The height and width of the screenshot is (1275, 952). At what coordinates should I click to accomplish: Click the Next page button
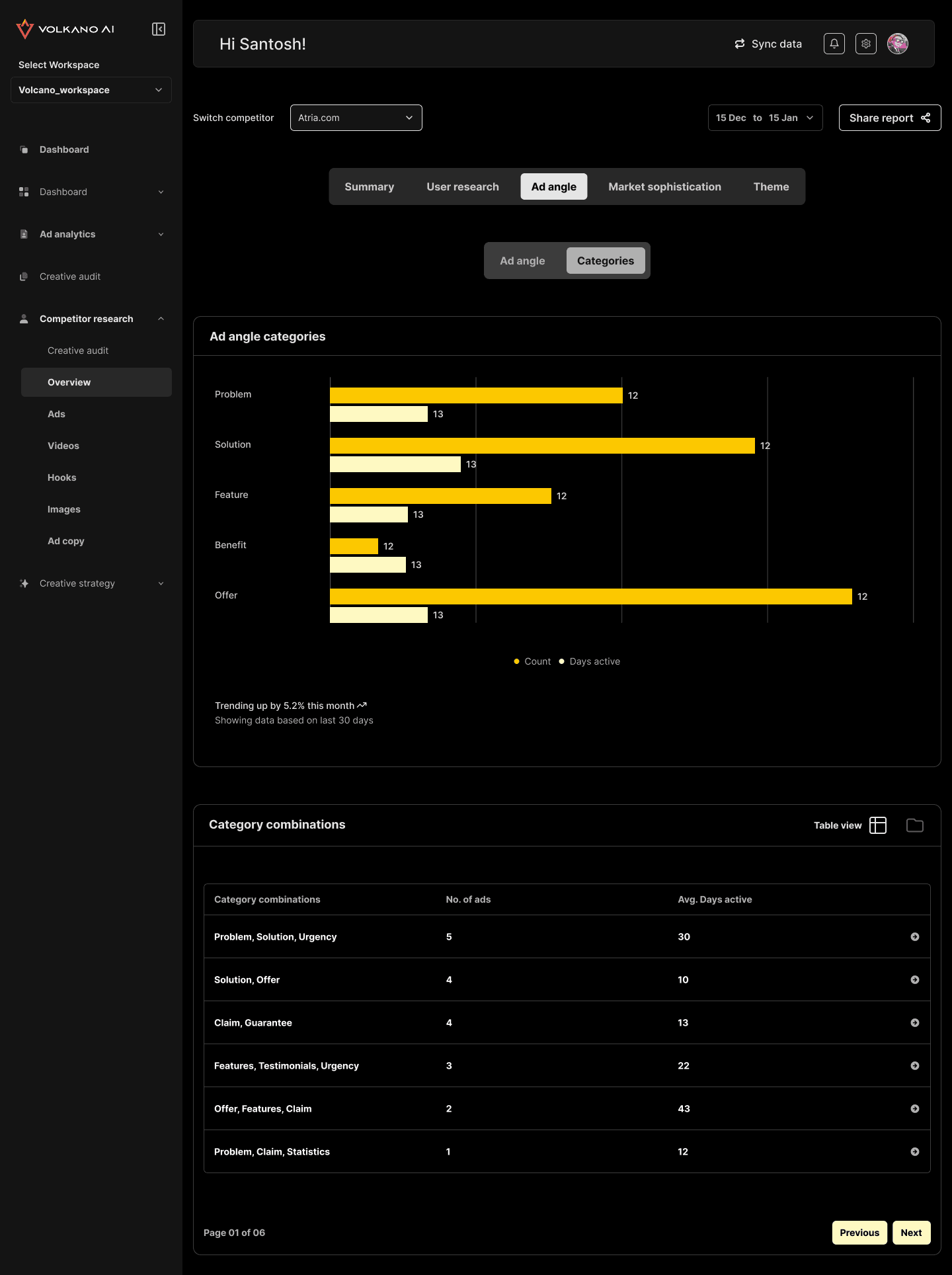click(x=912, y=1233)
